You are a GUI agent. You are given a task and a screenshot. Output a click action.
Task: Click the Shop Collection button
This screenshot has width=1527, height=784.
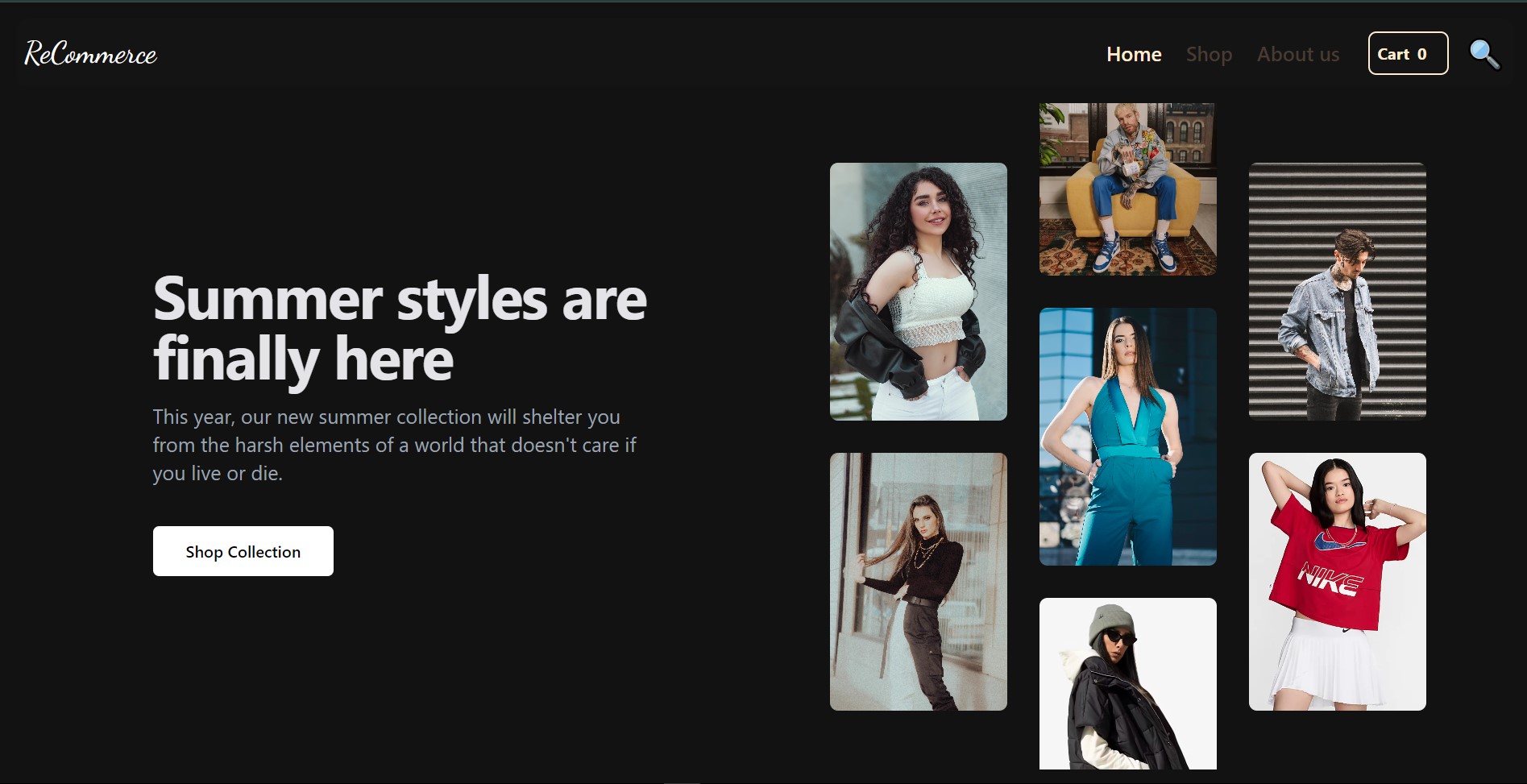pos(243,551)
